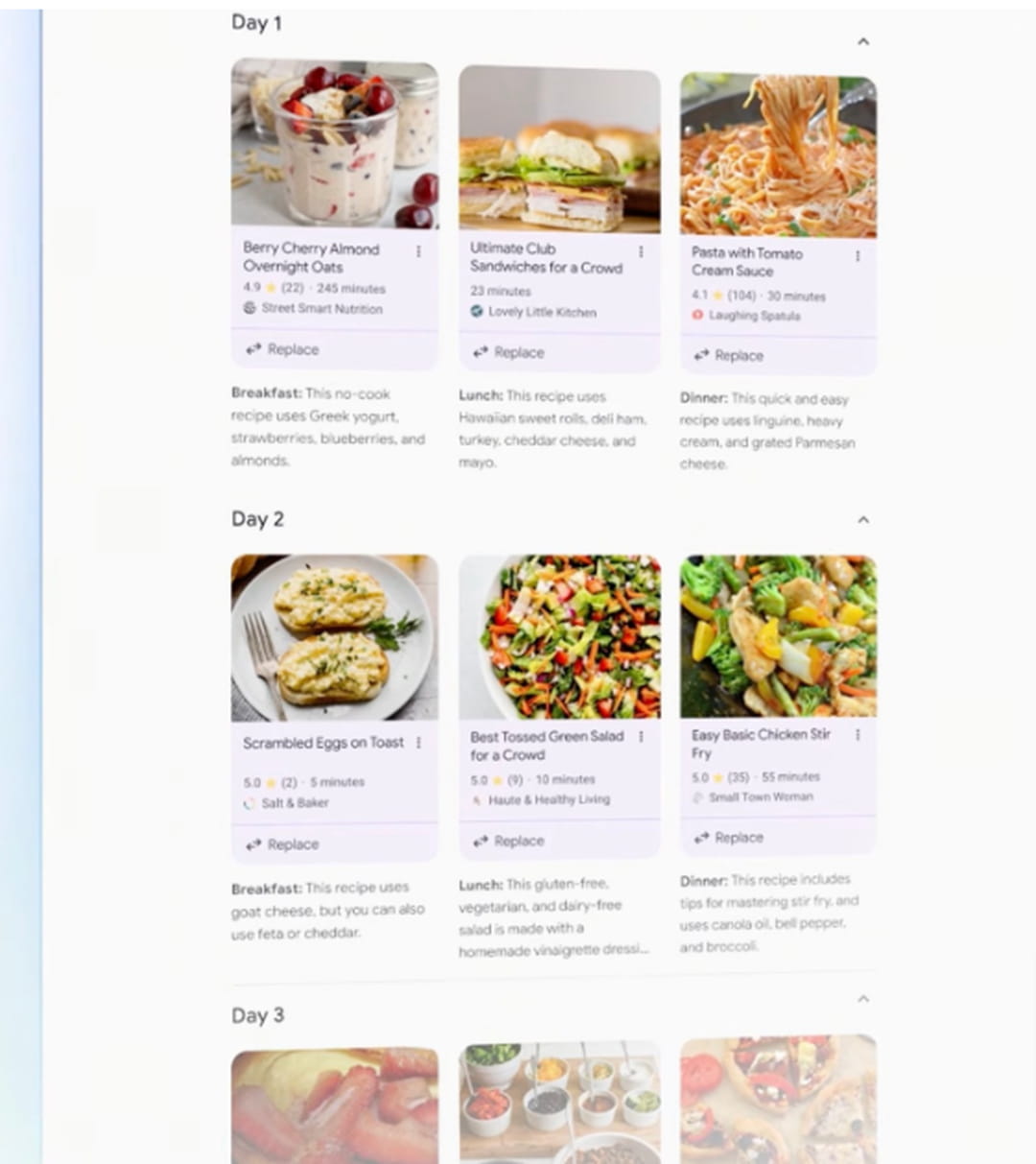Click the pasta with tomato cream sauce photo
Viewport: 1036px width, 1164px height.
tap(778, 155)
